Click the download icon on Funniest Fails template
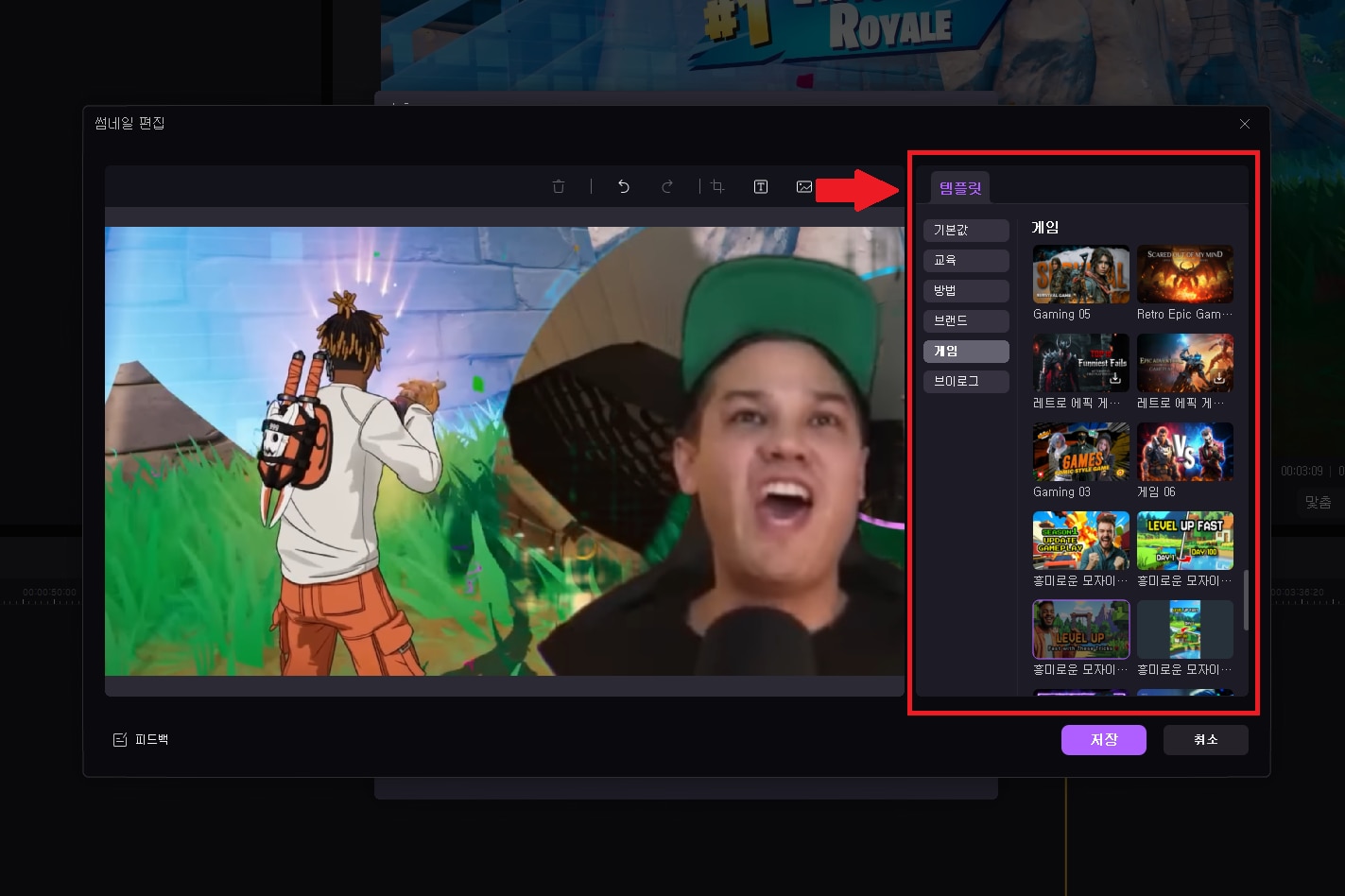 pyautogui.click(x=1115, y=379)
